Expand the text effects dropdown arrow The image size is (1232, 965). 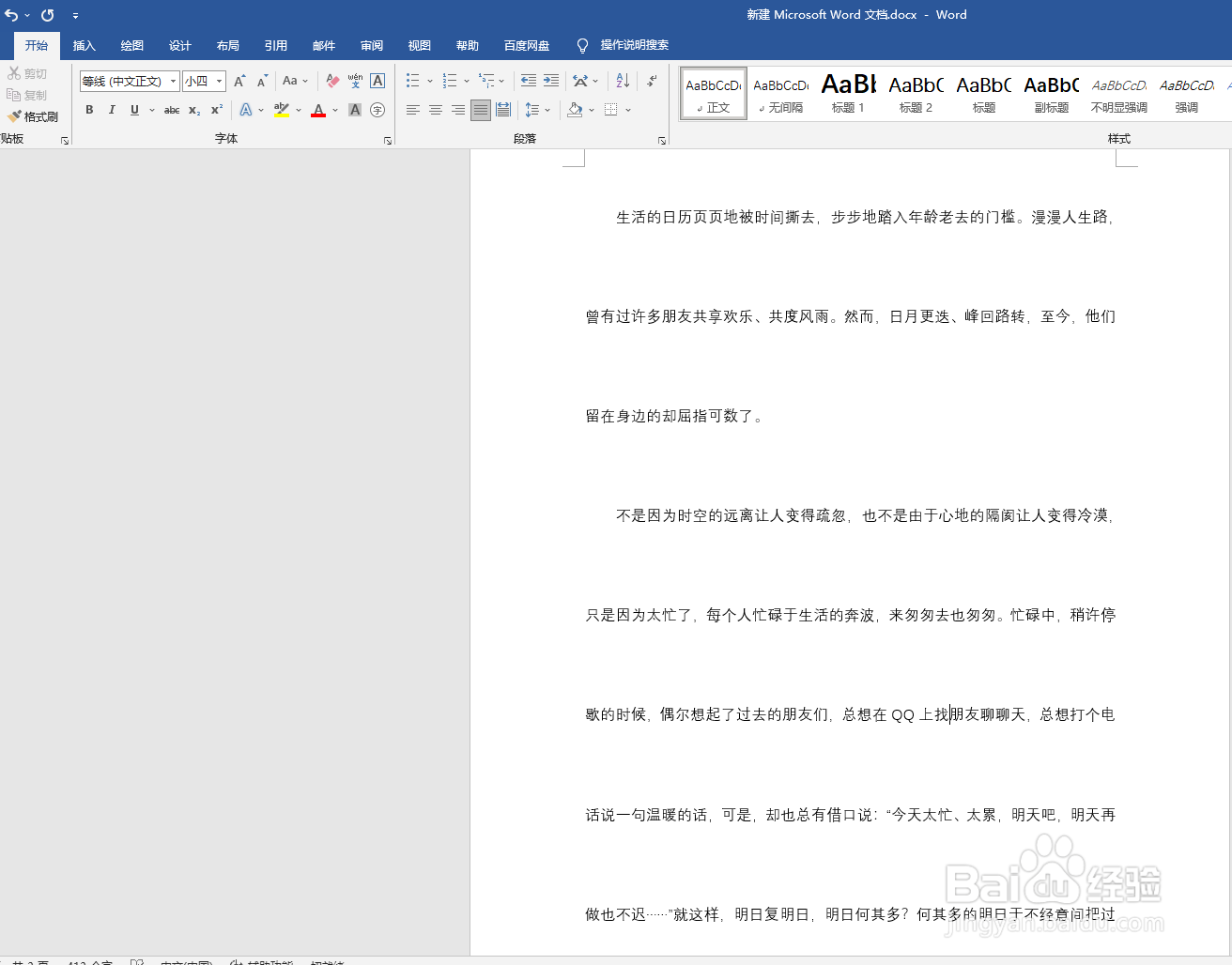pos(261,110)
